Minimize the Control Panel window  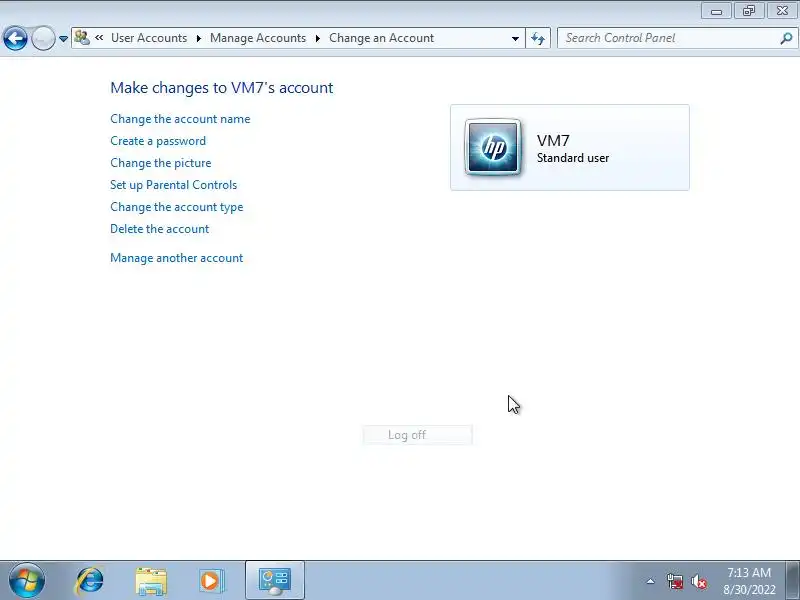(x=716, y=11)
